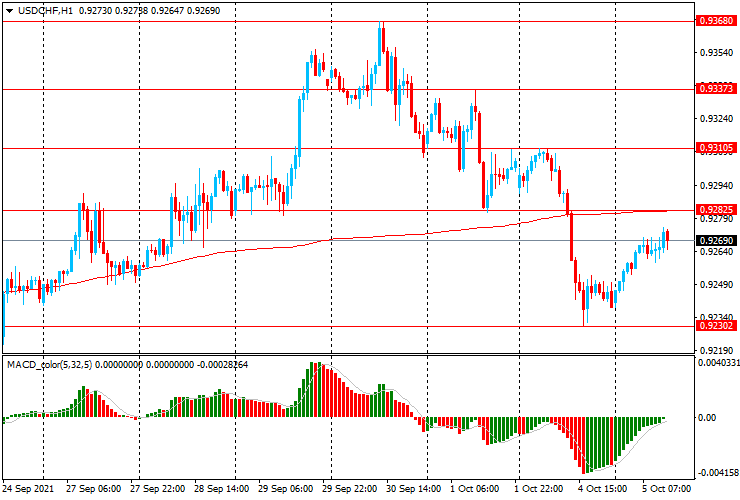
Task: Click the 0.92190 price scale value
Action: [716, 351]
